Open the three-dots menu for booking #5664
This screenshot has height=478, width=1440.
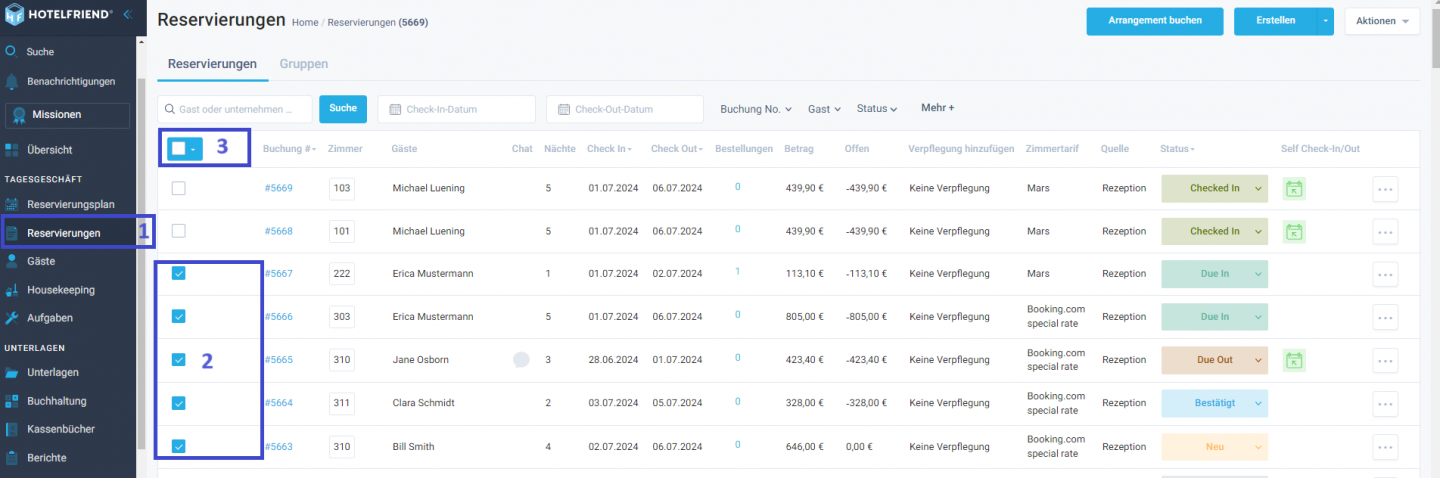pyautogui.click(x=1385, y=404)
